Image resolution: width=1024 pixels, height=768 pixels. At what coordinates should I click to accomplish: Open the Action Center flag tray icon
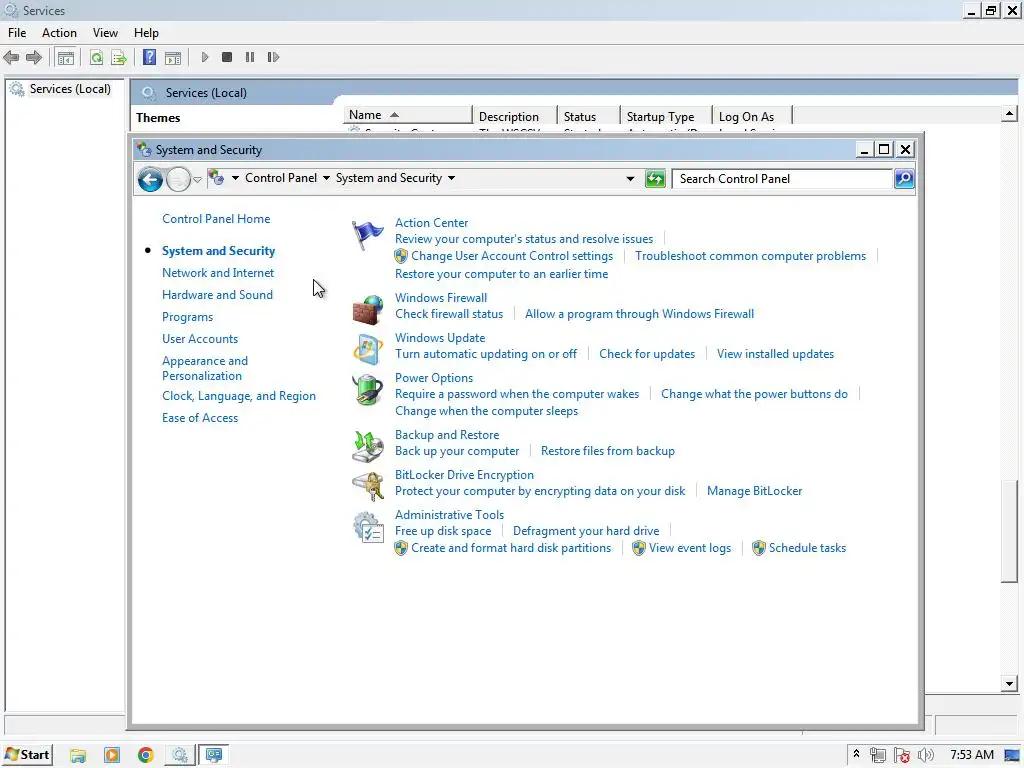point(902,756)
